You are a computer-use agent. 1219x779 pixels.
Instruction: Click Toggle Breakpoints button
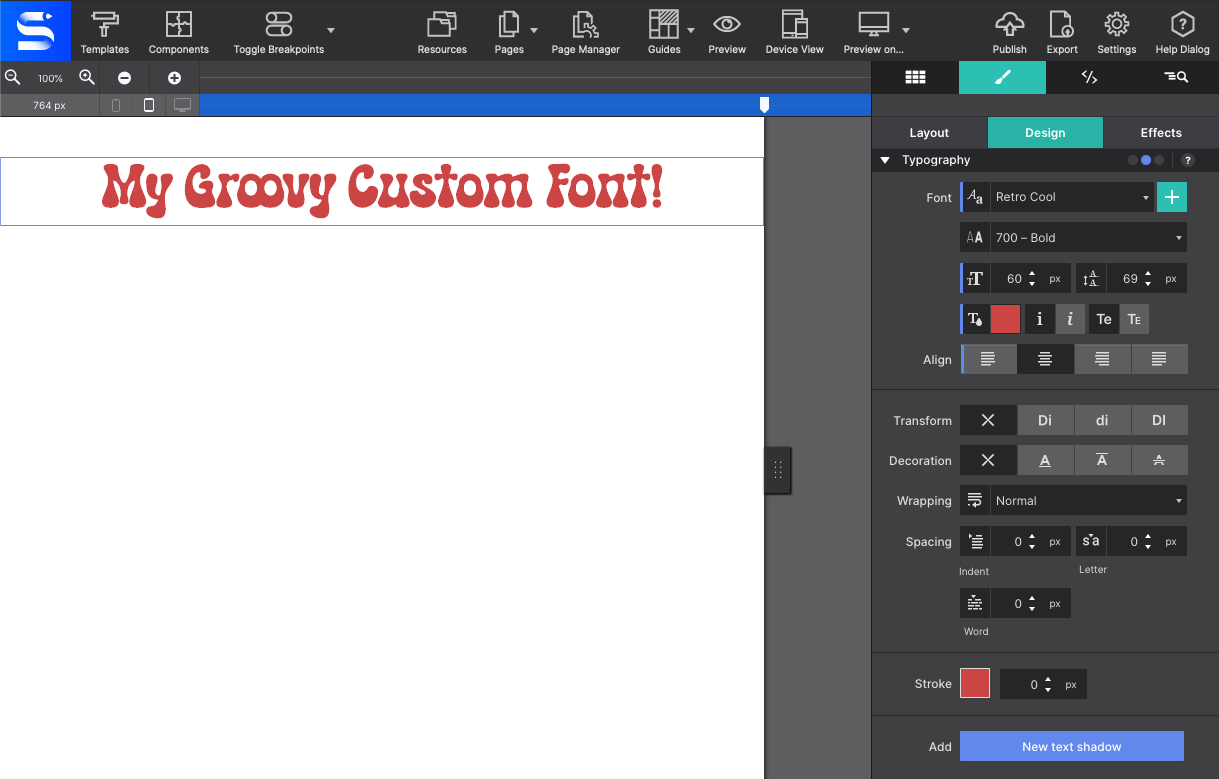tap(279, 31)
